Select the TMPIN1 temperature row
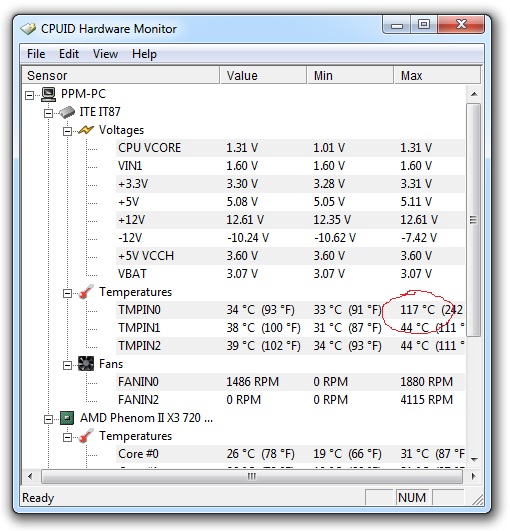 point(290,328)
